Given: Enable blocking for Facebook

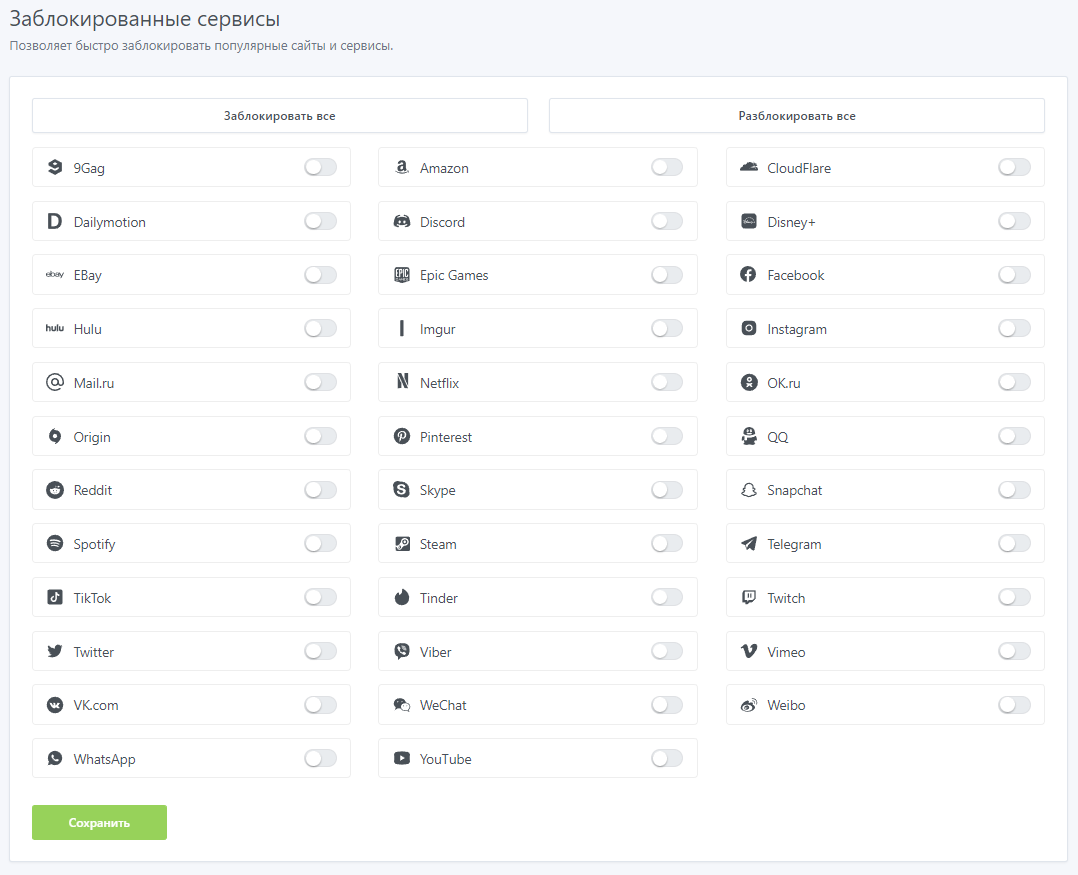Looking at the screenshot, I should 1015,275.
